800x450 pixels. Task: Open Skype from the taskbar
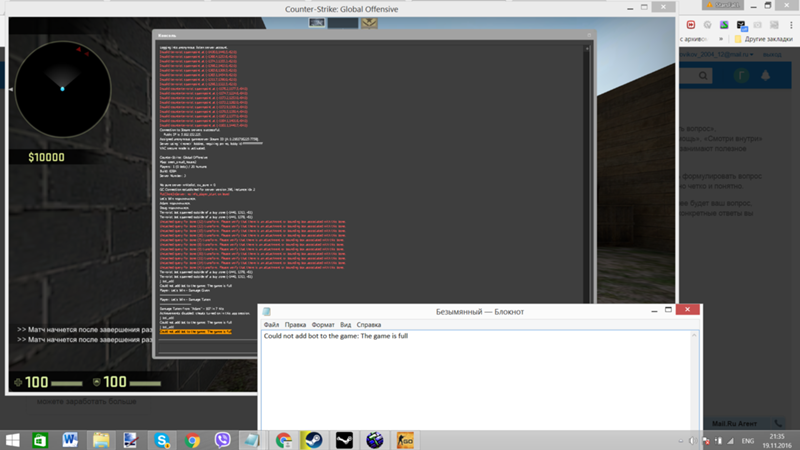point(162,440)
